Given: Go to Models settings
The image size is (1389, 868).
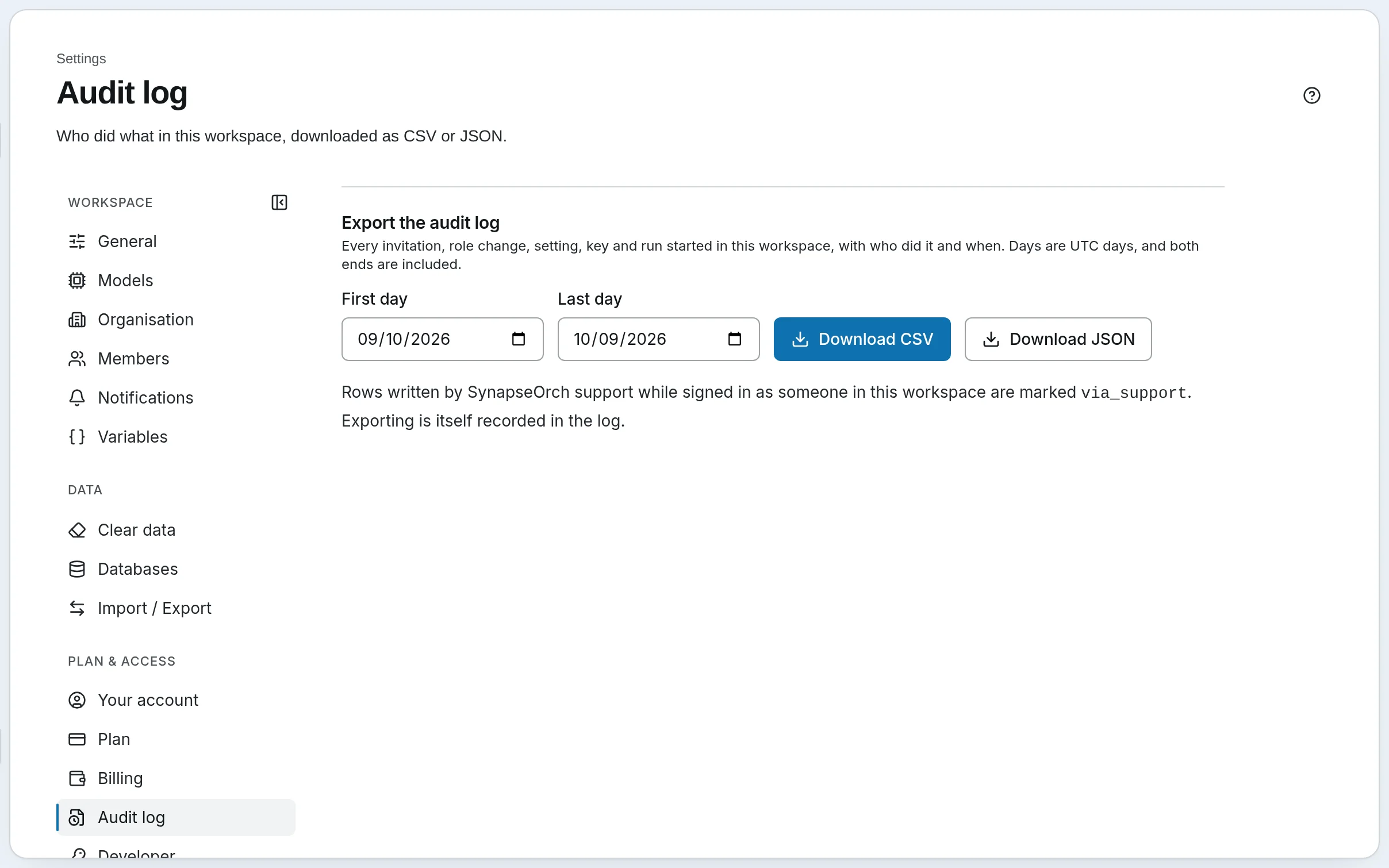Looking at the screenshot, I should 176,281.
